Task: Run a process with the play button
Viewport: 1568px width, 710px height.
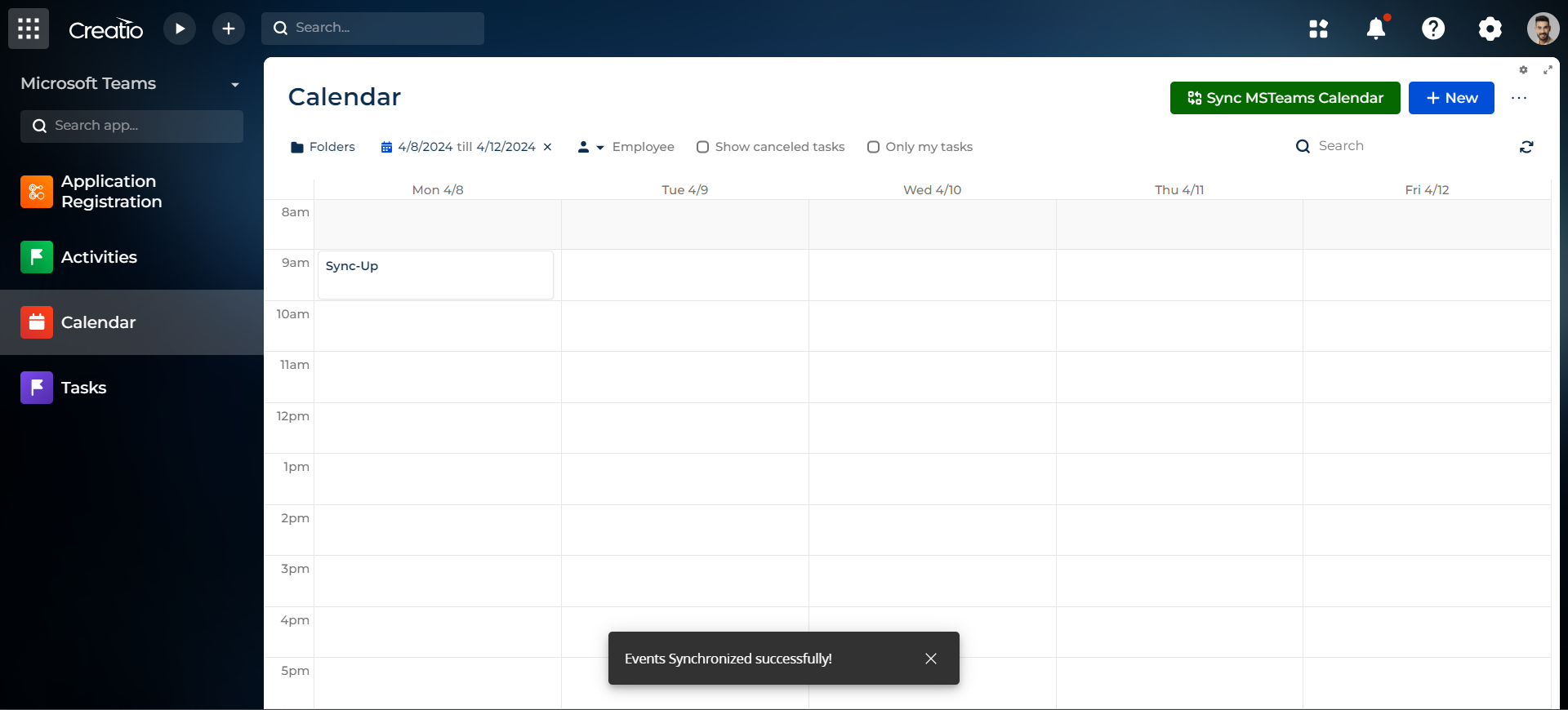Action: click(x=180, y=29)
